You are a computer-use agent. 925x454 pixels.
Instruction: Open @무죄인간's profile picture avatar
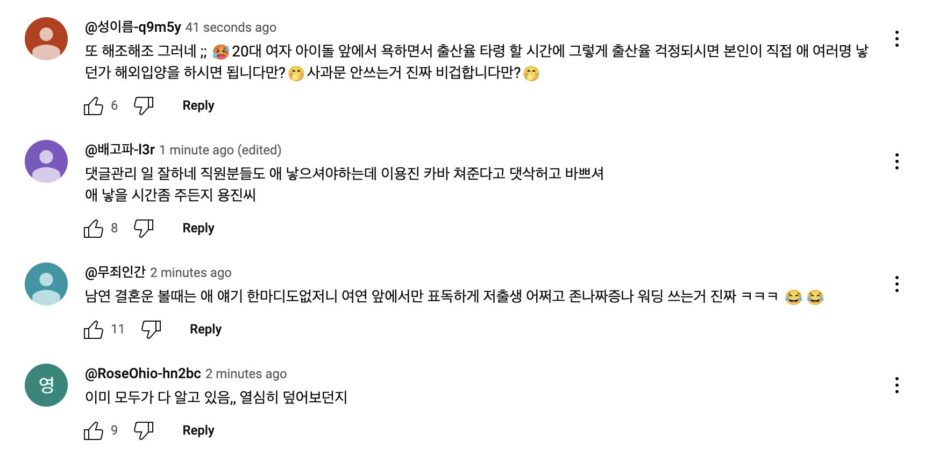pyautogui.click(x=46, y=283)
